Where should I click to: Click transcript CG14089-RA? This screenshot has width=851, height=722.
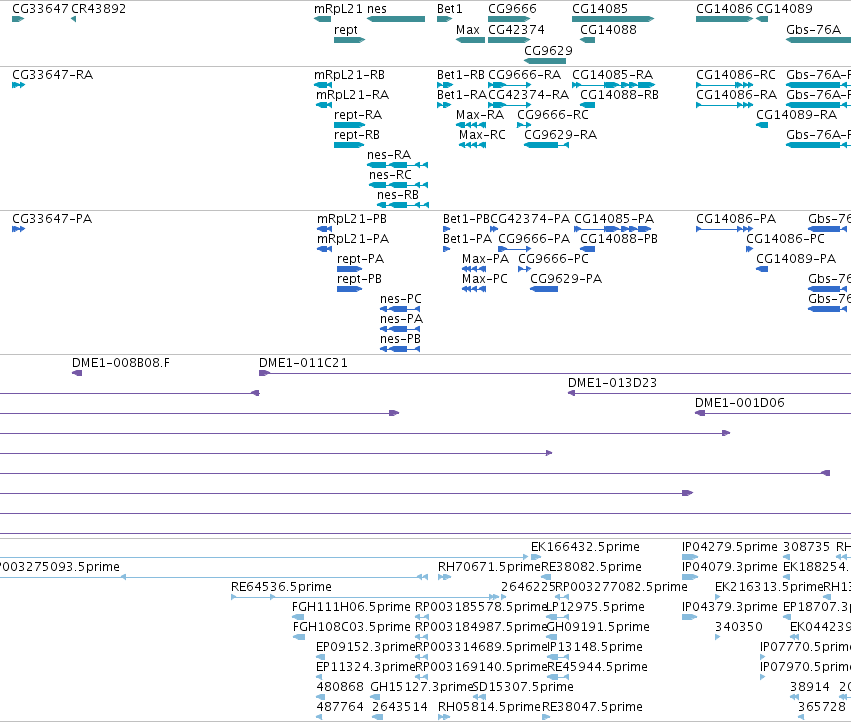[x=796, y=115]
